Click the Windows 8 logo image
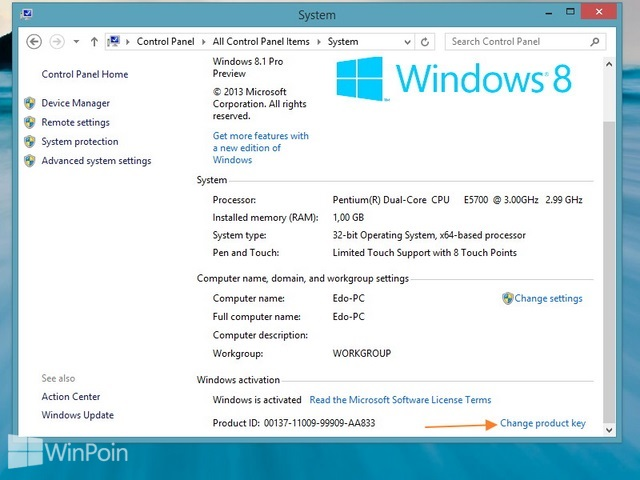This screenshot has width=640, height=480. coord(454,78)
